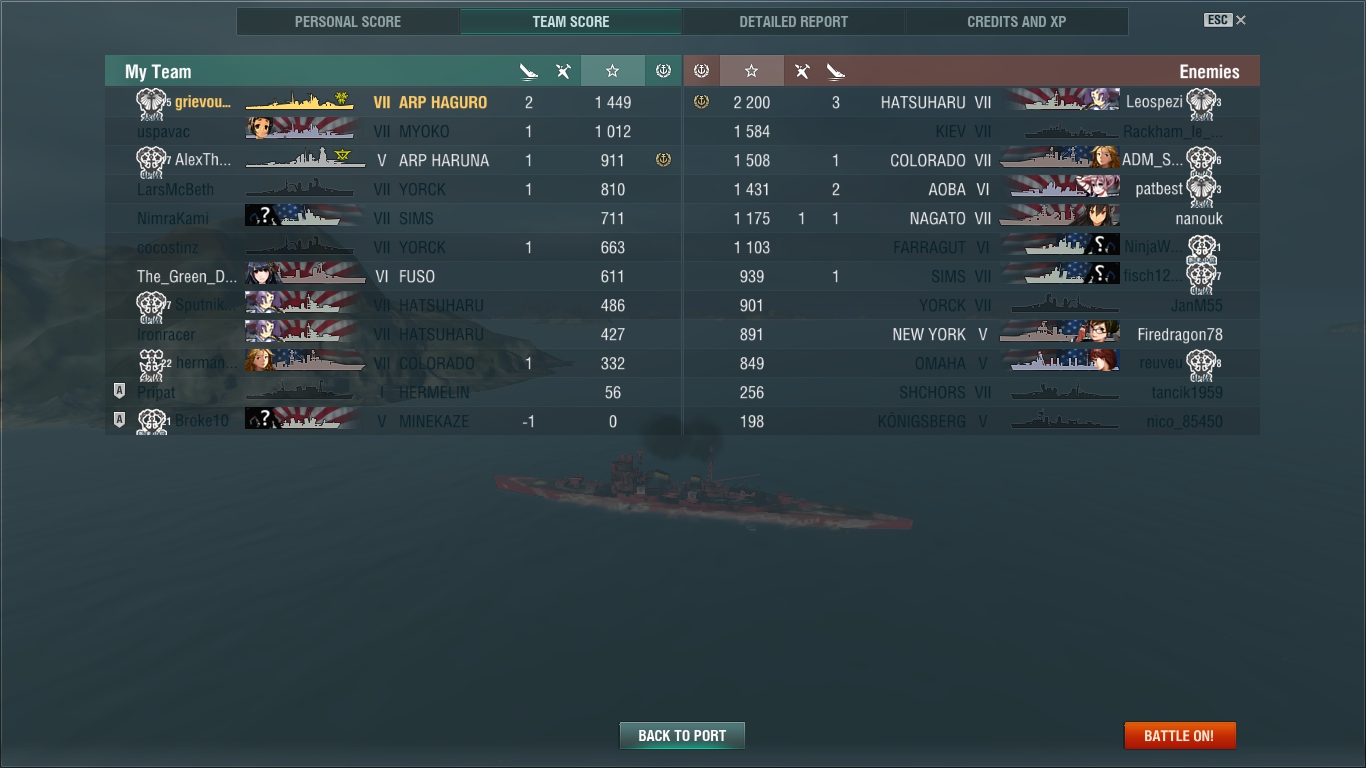
Task: Open the Credits and XP tab
Action: pos(1016,21)
